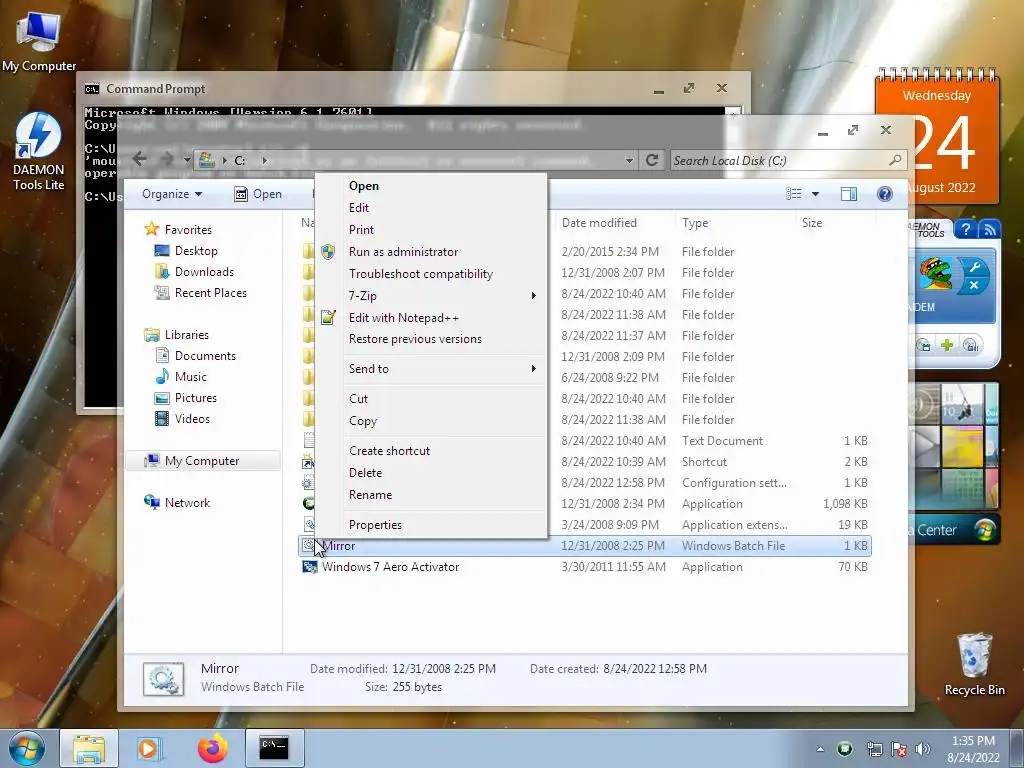Click DAEMON Tools gadget help icon

[x=966, y=229]
